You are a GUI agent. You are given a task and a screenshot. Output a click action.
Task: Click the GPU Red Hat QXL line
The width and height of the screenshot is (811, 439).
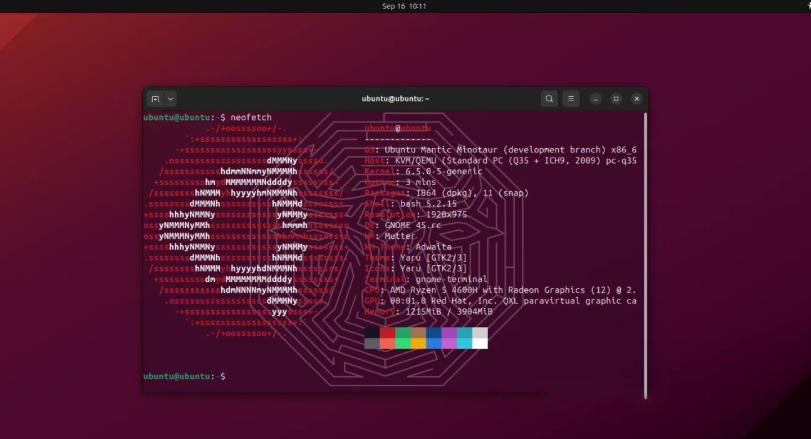(x=500, y=301)
